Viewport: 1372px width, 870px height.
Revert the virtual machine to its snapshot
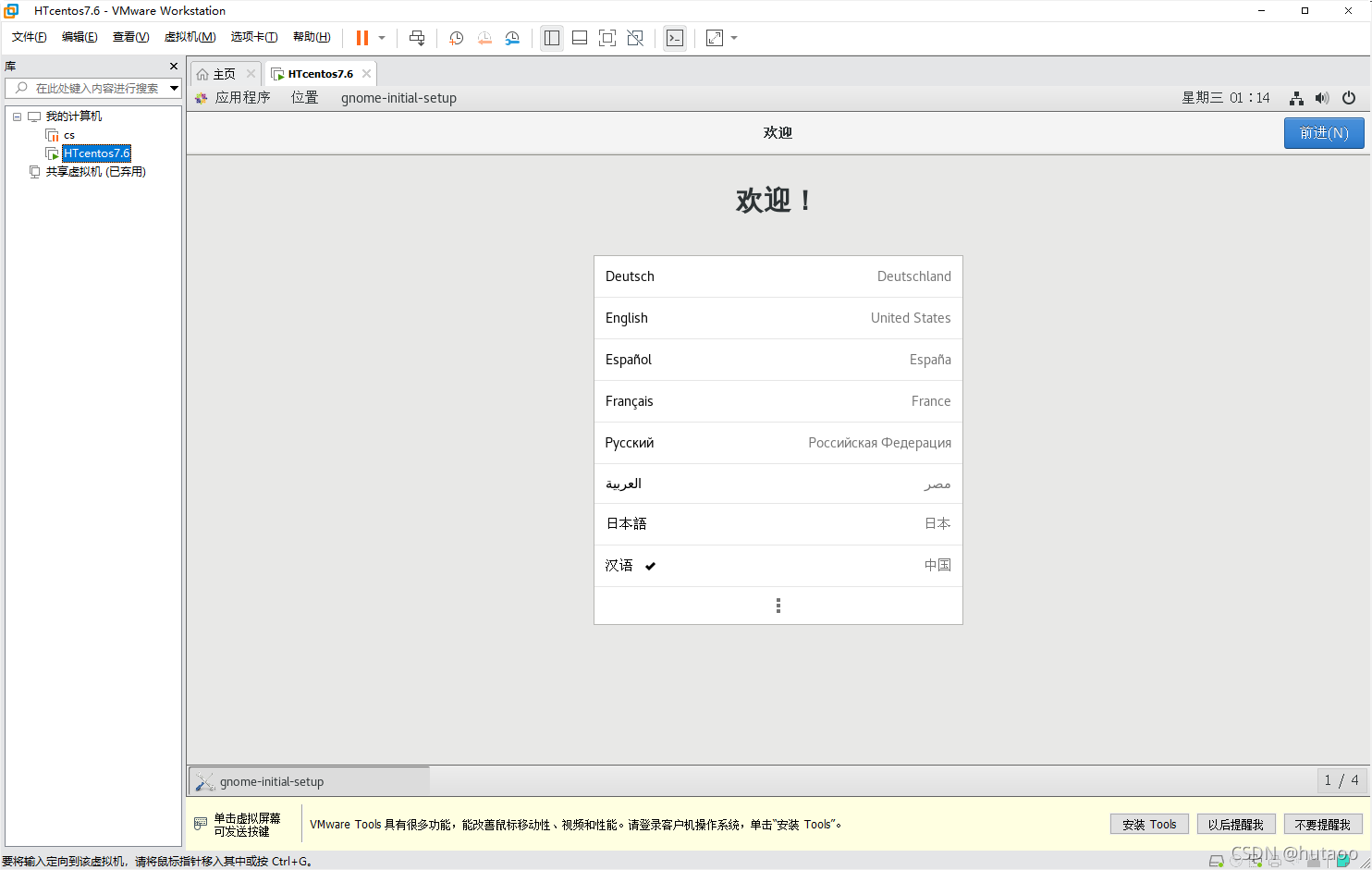pos(484,38)
